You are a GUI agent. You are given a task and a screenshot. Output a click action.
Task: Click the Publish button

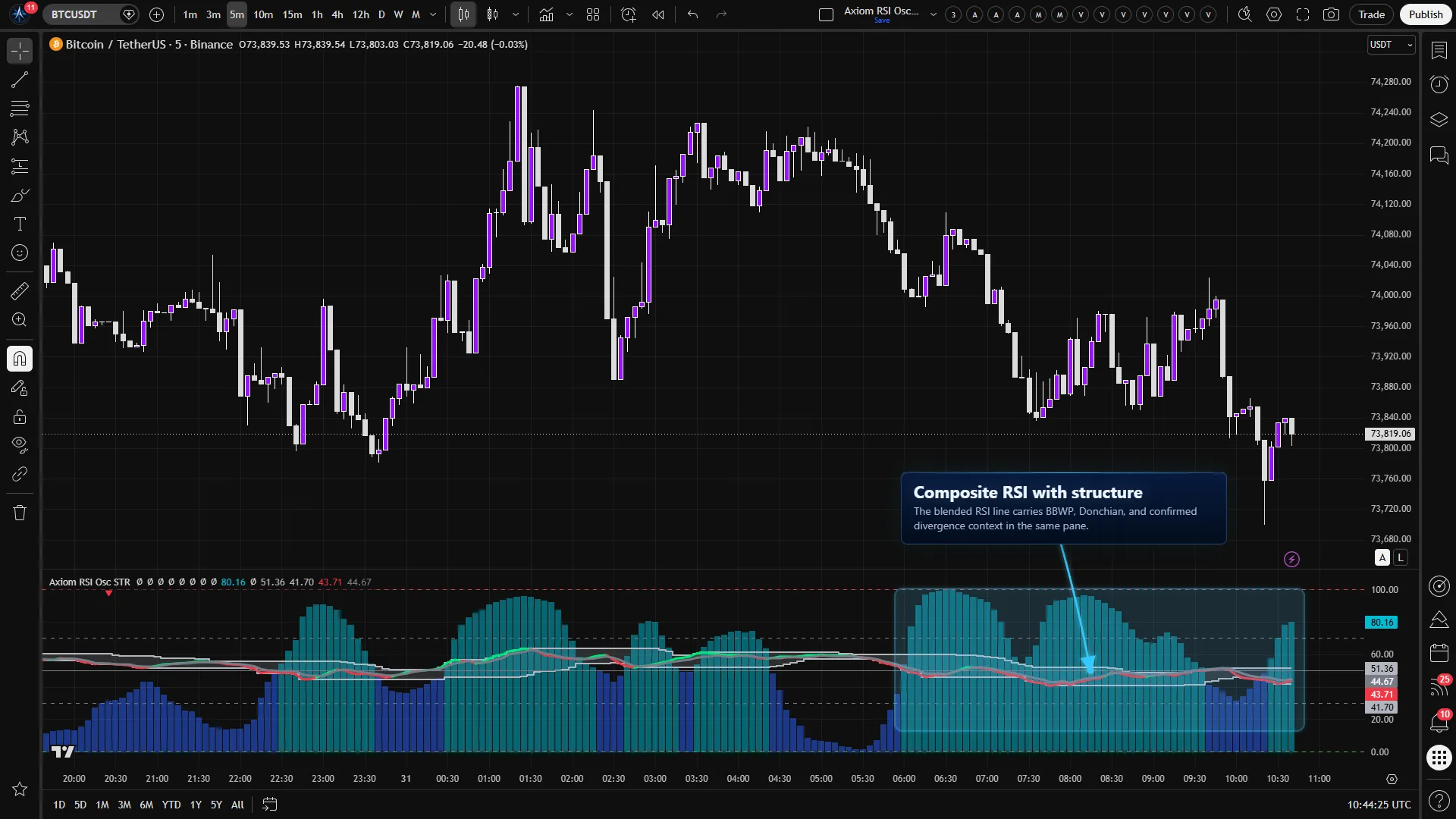tap(1426, 14)
